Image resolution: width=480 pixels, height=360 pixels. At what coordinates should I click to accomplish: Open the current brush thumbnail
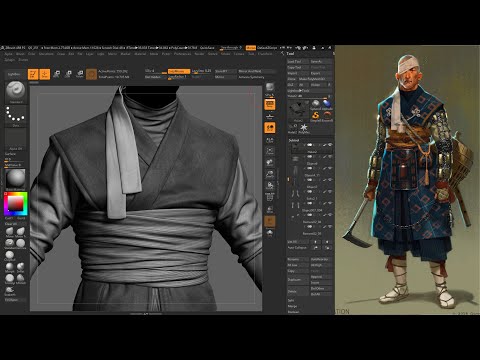pyautogui.click(x=16, y=92)
